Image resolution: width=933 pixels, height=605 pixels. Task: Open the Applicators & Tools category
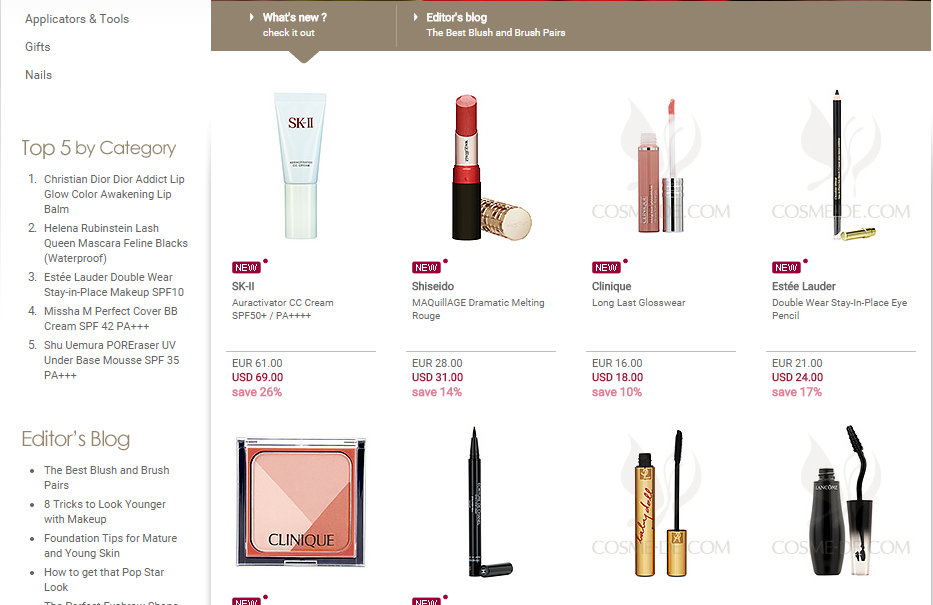(x=77, y=19)
